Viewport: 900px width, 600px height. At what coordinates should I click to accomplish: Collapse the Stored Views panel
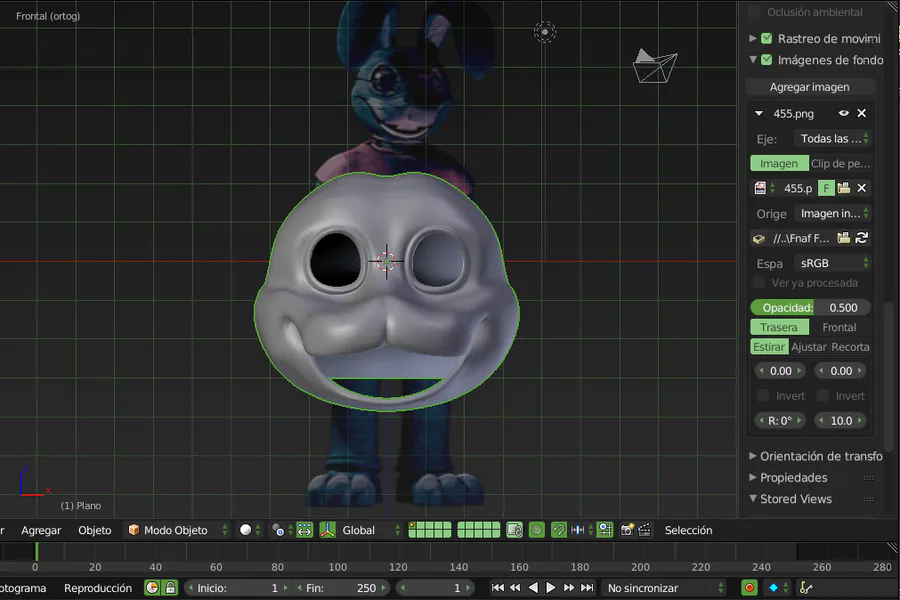tap(752, 498)
